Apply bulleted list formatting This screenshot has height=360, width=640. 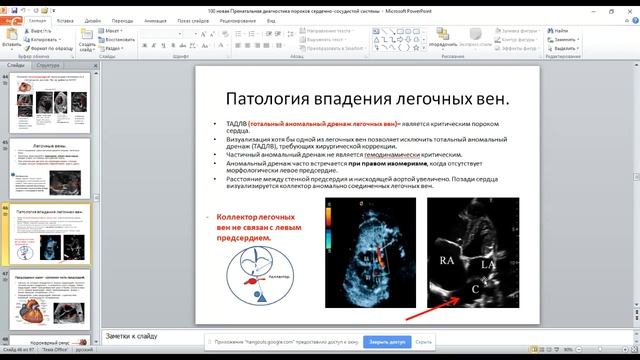coord(239,34)
